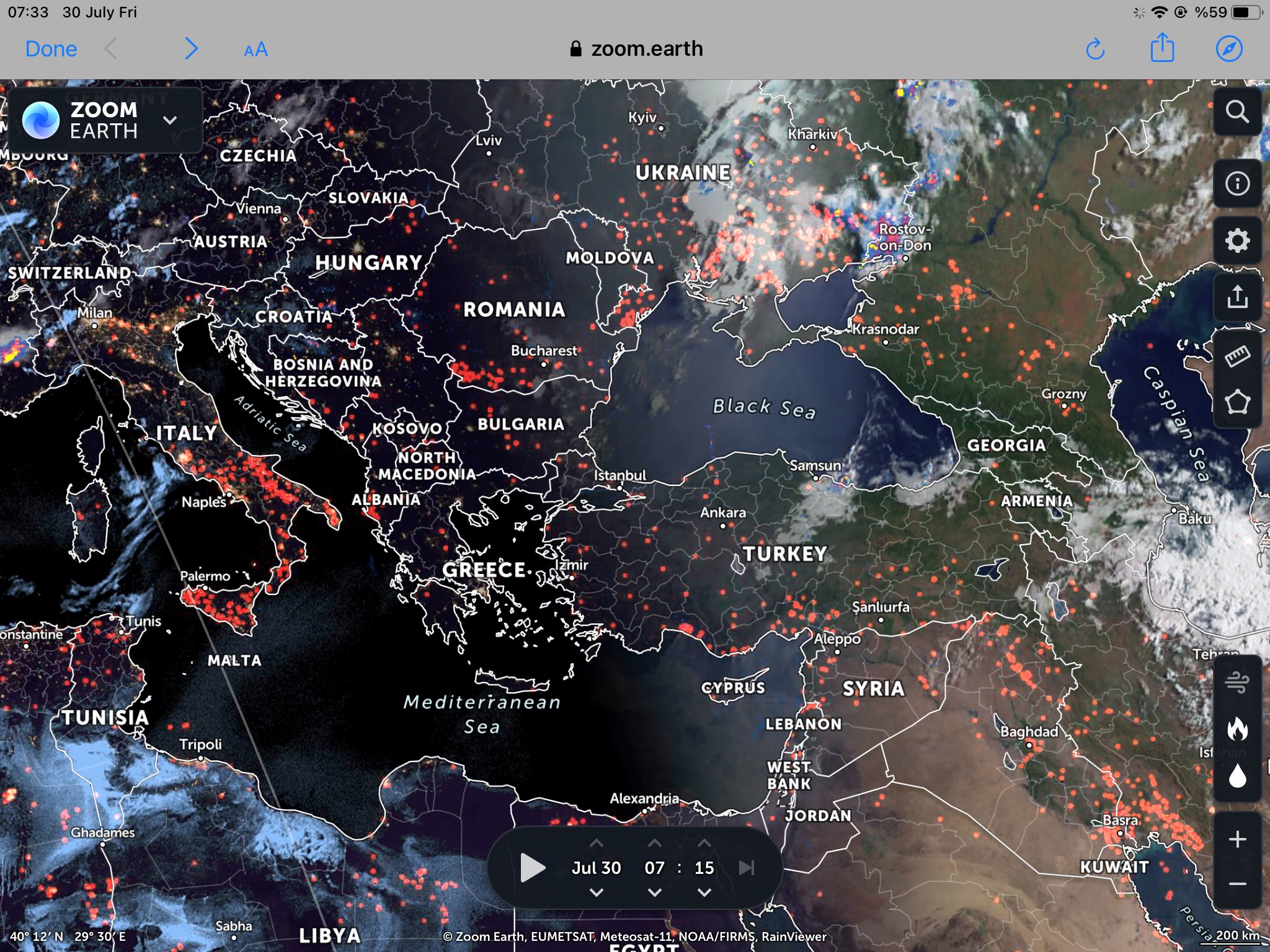
Task: Reload the zoom.earth page
Action: pos(1095,49)
